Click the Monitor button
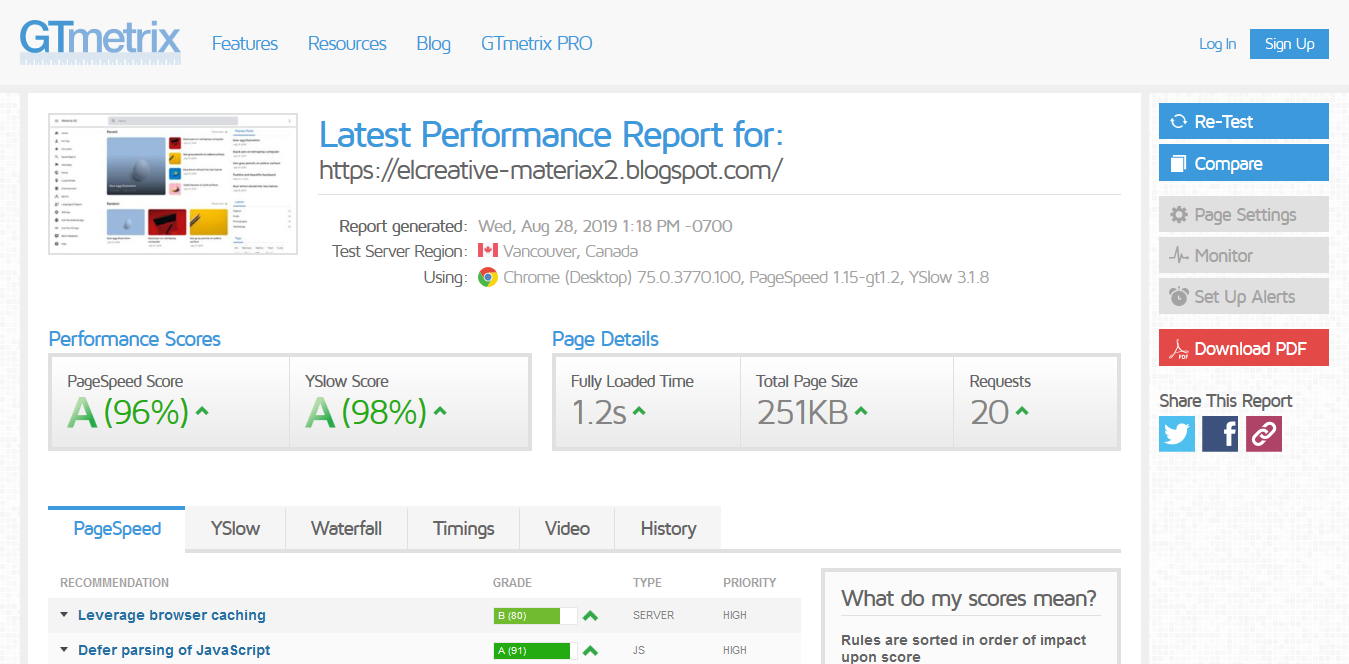The height and width of the screenshot is (664, 1349). (1244, 255)
